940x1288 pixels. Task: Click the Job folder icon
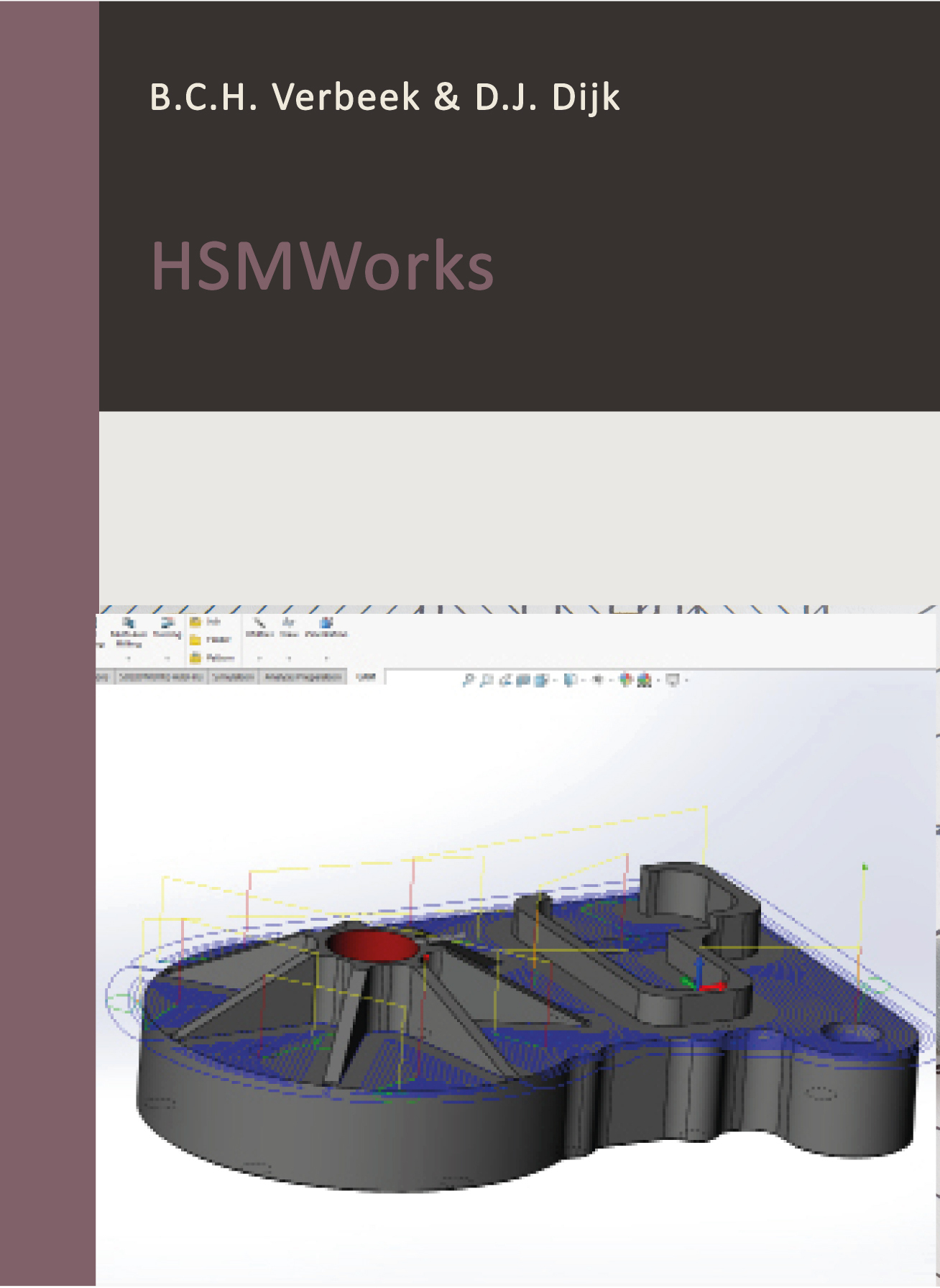point(195,622)
